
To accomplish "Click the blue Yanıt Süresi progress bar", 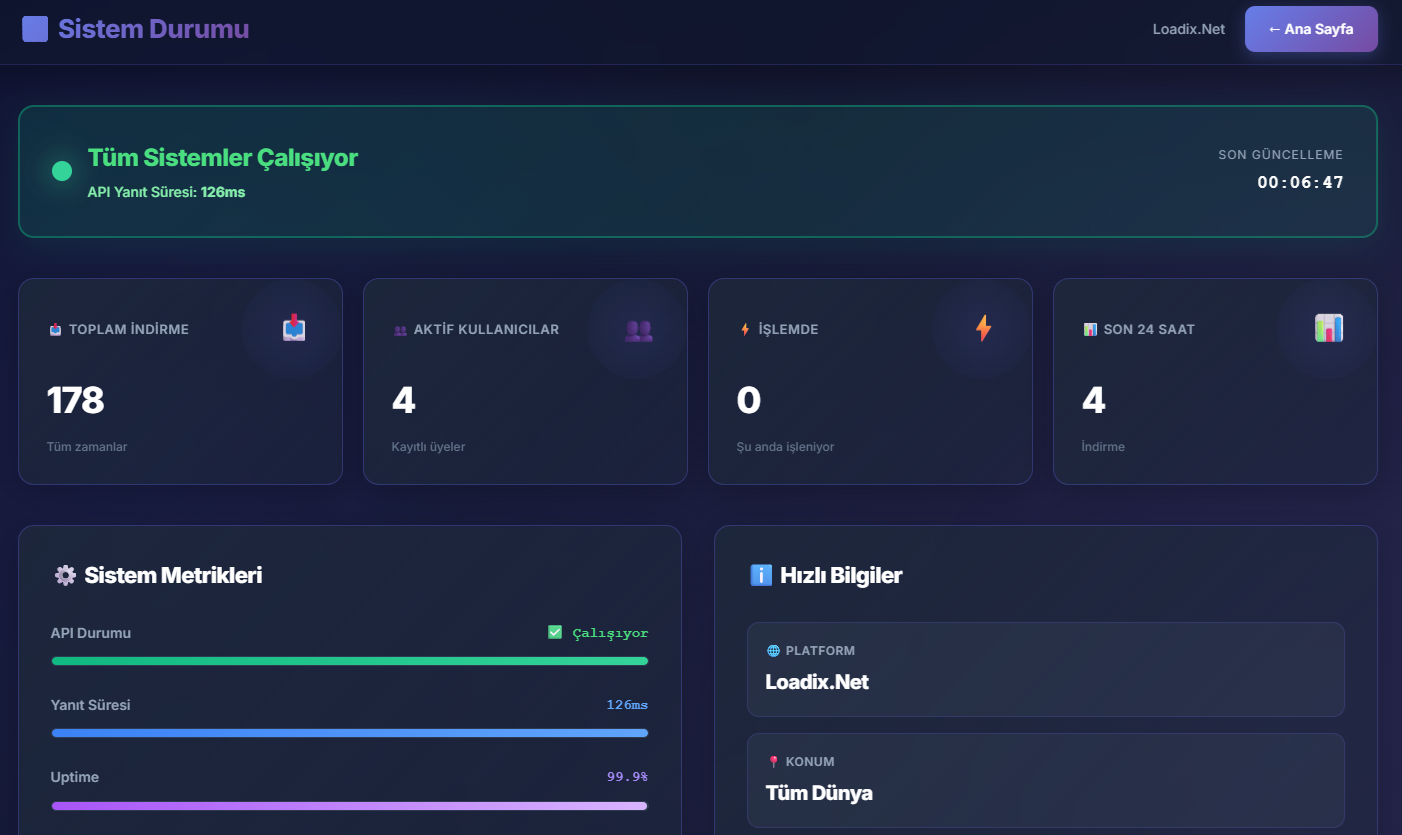I will [x=349, y=733].
